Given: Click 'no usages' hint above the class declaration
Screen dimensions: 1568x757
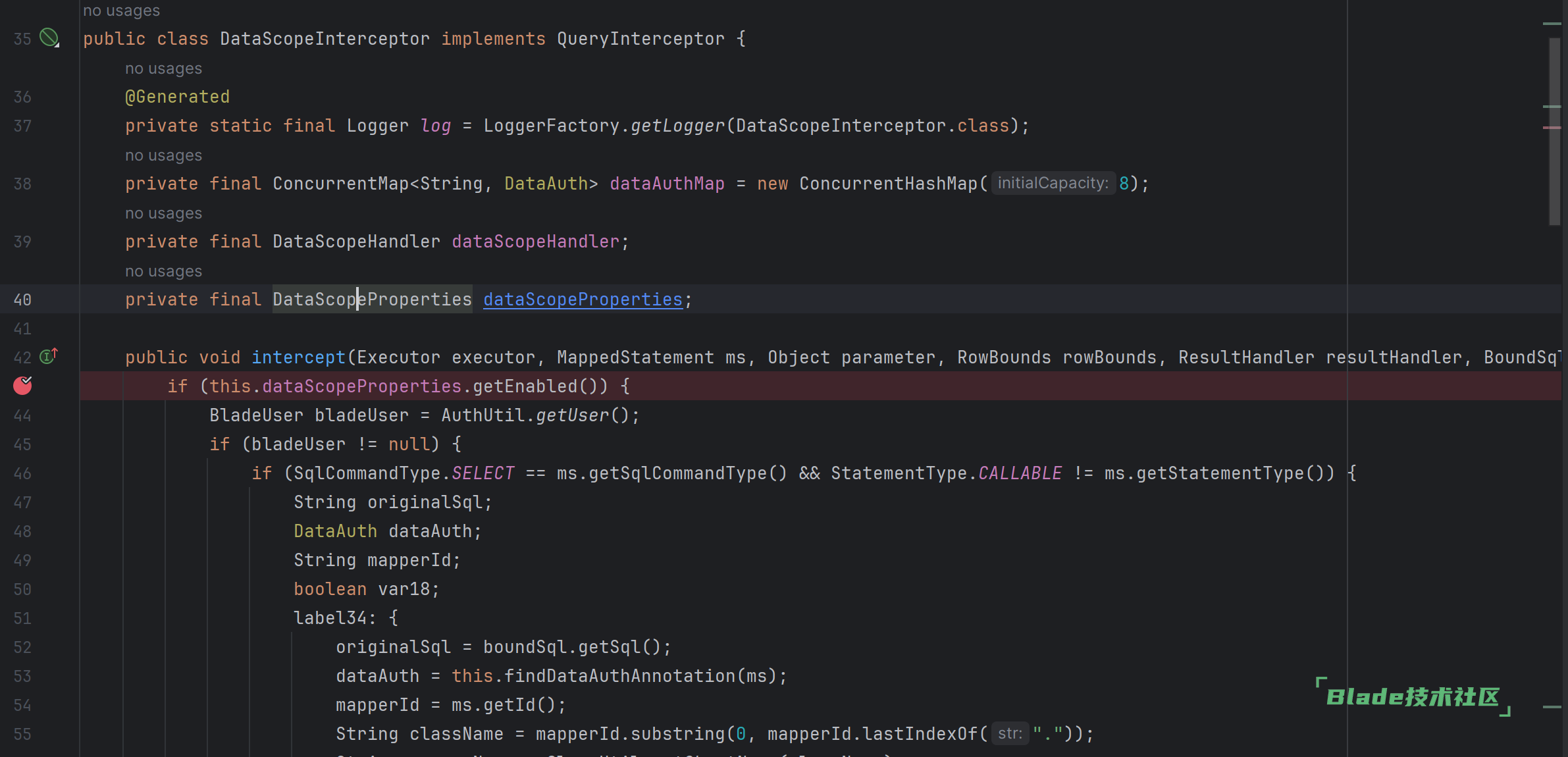Looking at the screenshot, I should pyautogui.click(x=121, y=11).
